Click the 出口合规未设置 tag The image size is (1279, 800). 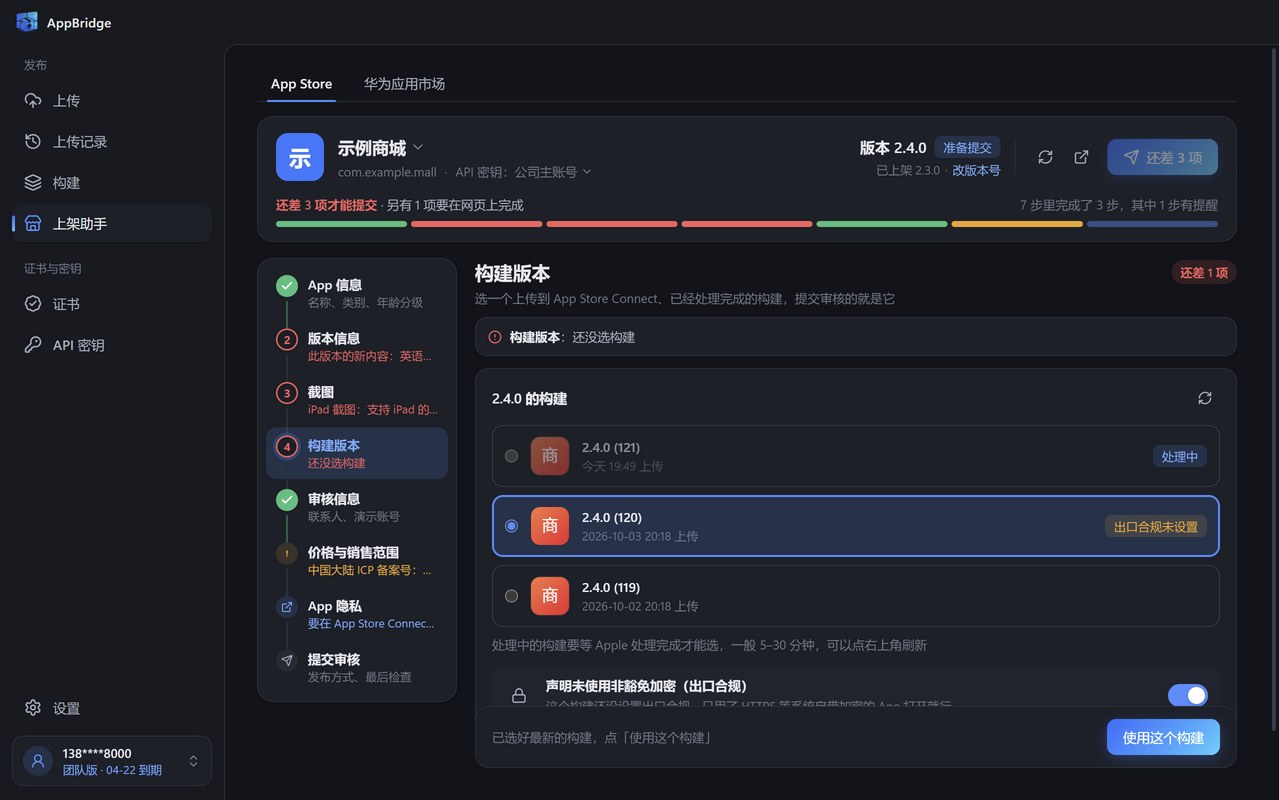pyautogui.click(x=1156, y=526)
